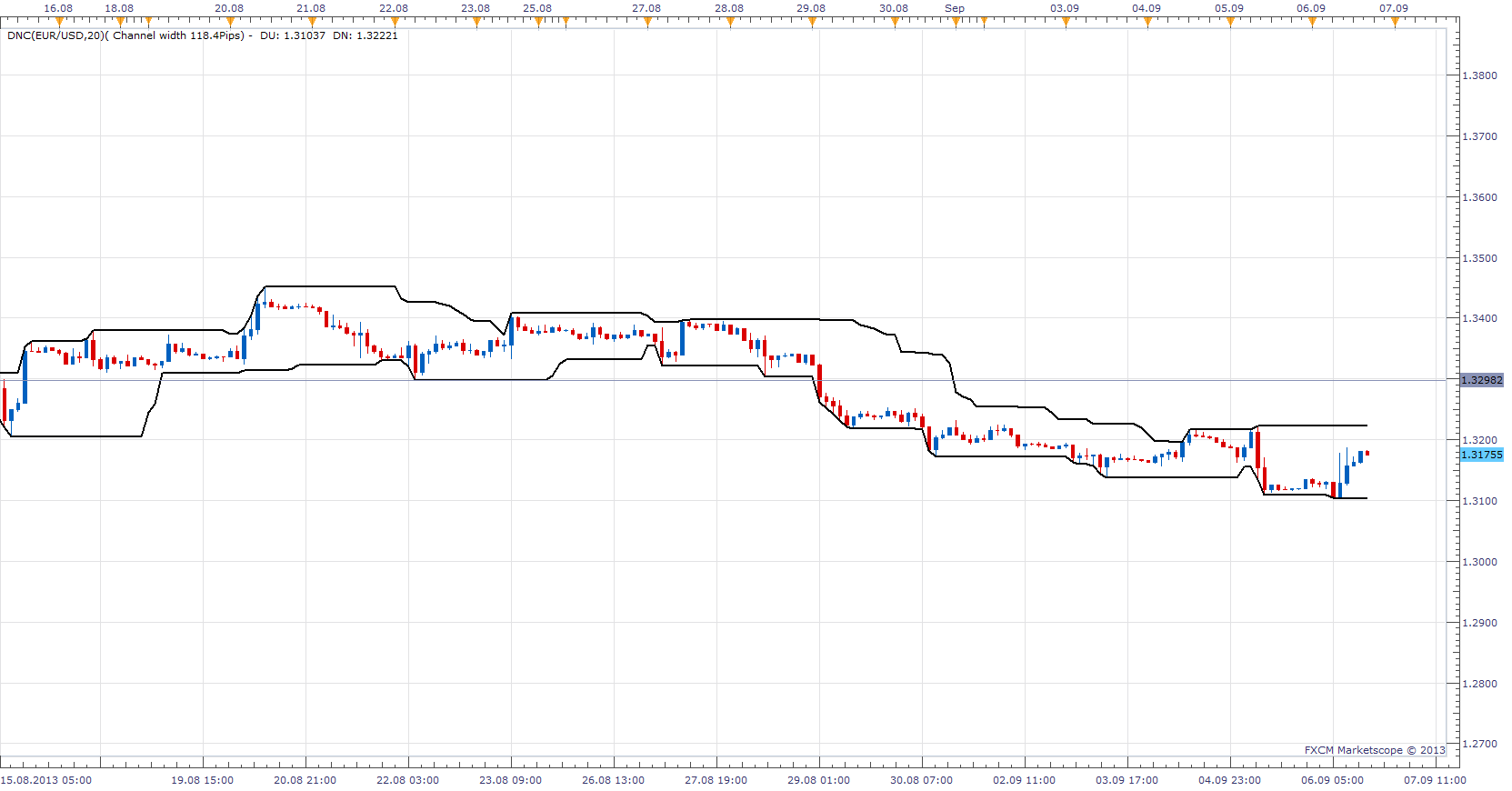The width and height of the screenshot is (1512, 791).
Task: Click the 23.08 09:00 time label
Action: [x=510, y=780]
